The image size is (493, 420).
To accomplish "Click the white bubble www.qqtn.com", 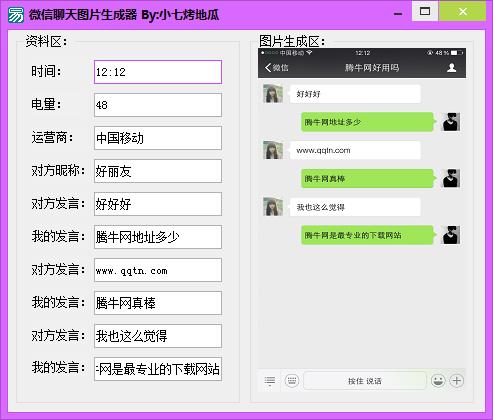I will coord(355,150).
